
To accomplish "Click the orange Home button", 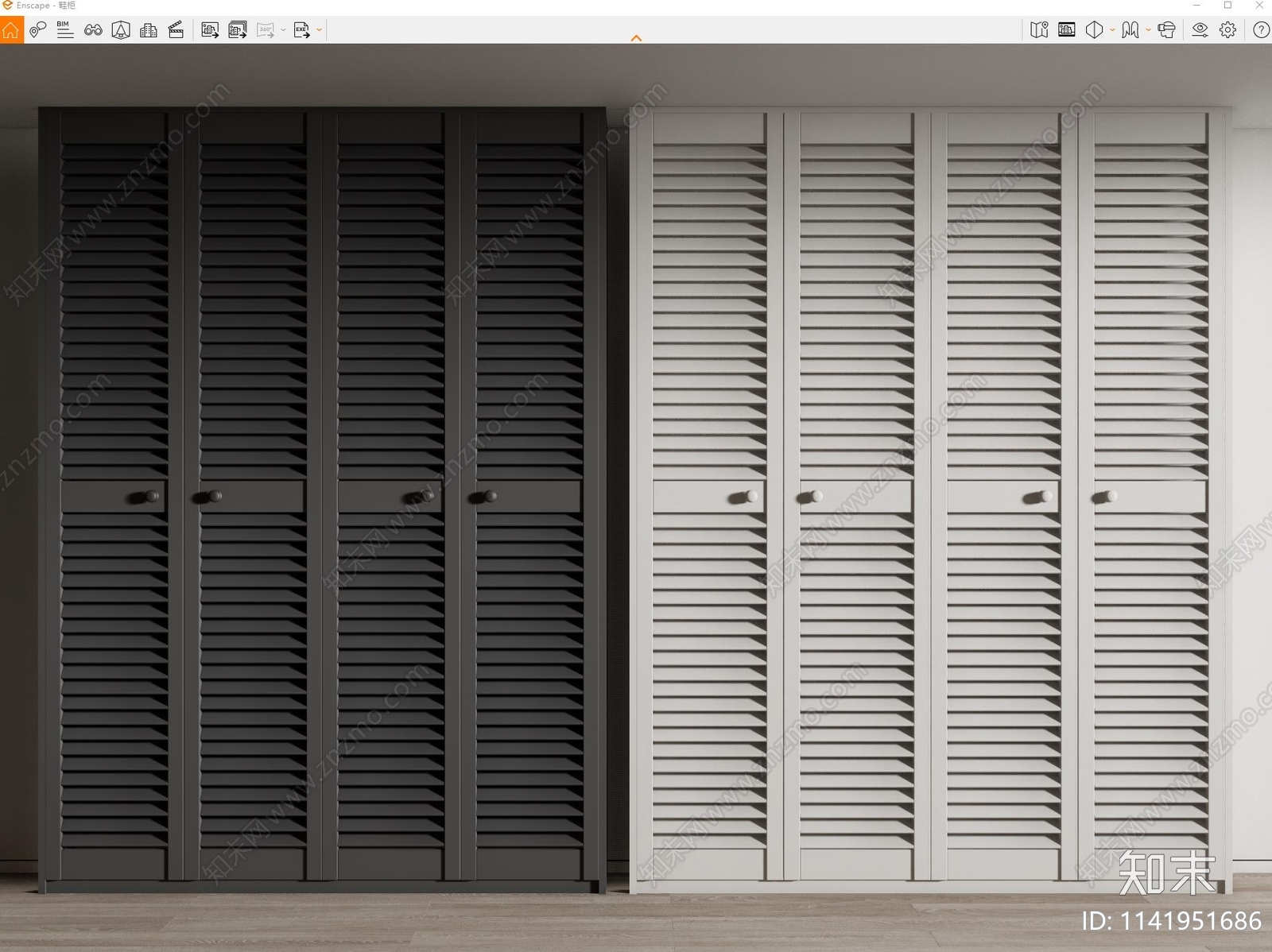I will 11,30.
